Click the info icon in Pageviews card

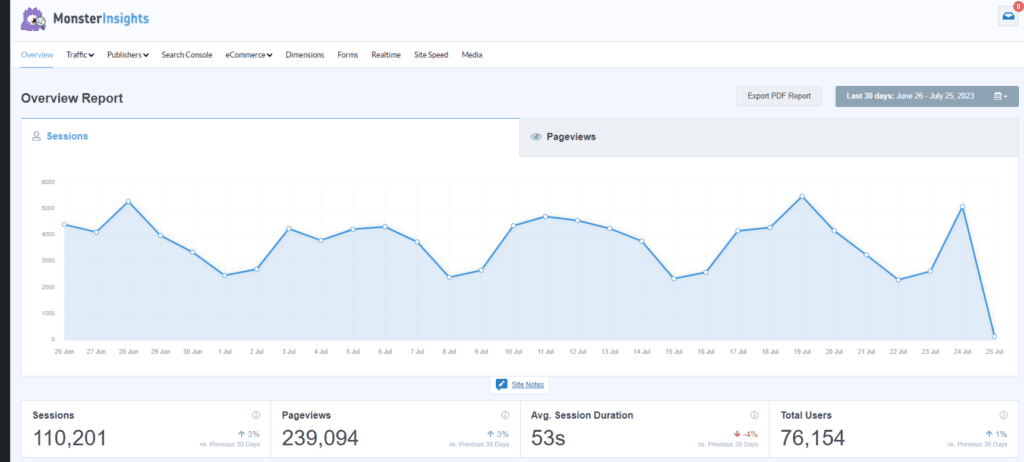[x=505, y=415]
